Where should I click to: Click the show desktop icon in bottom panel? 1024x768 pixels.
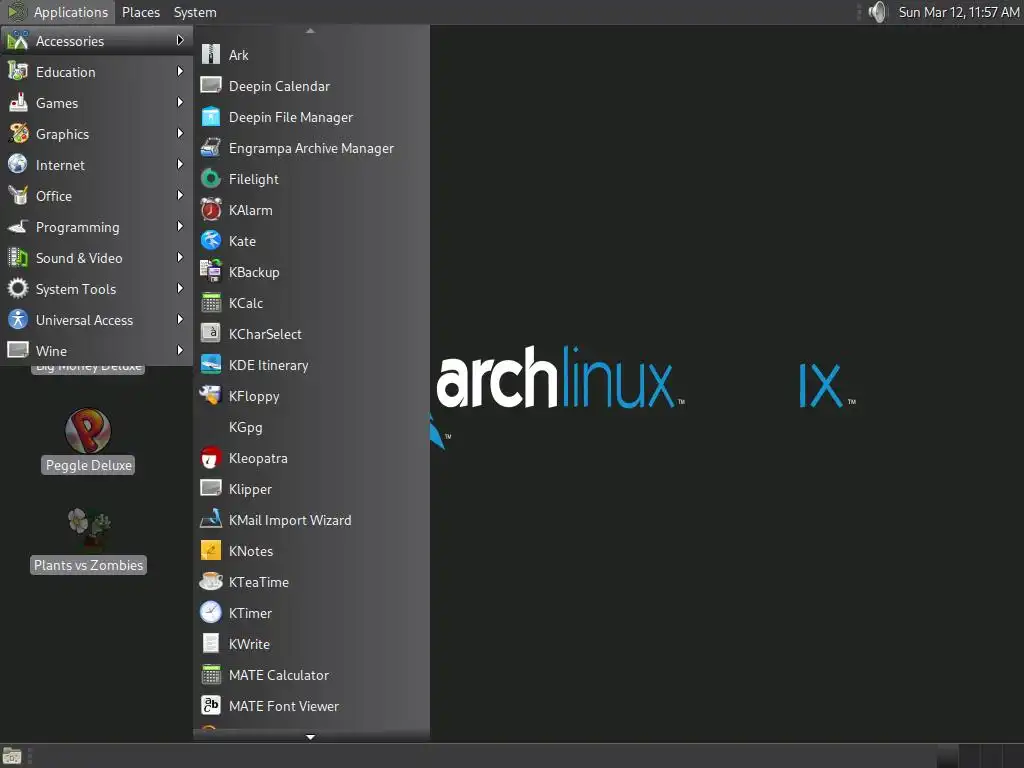click(12, 756)
